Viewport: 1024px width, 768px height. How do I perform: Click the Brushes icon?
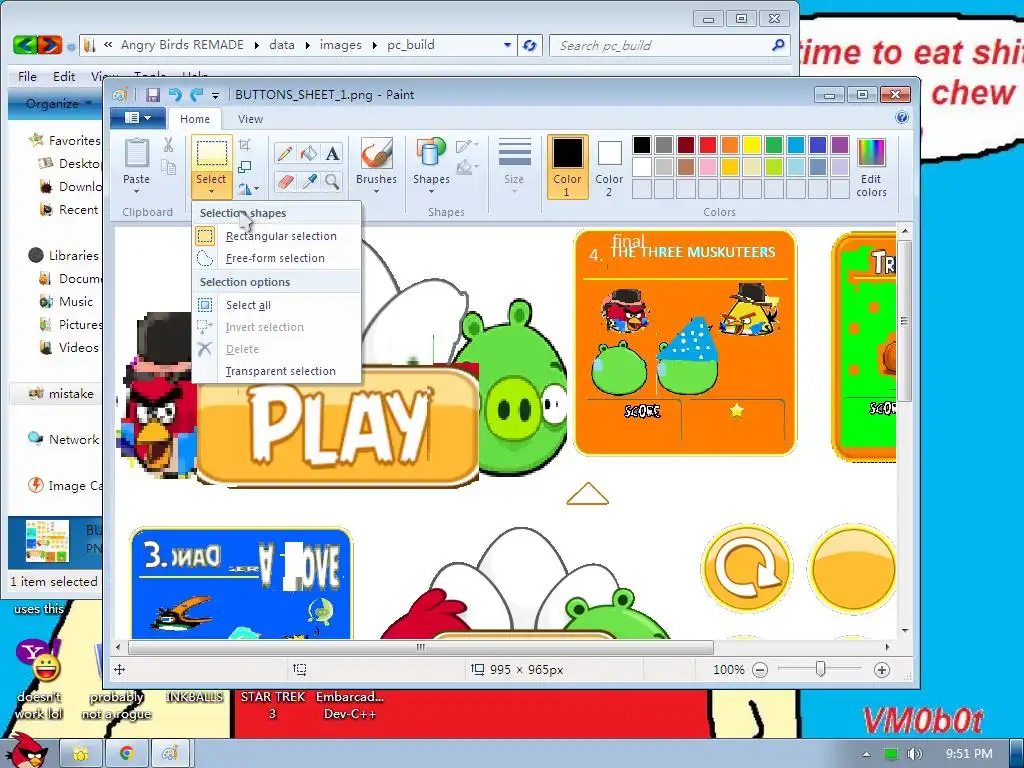click(x=377, y=153)
